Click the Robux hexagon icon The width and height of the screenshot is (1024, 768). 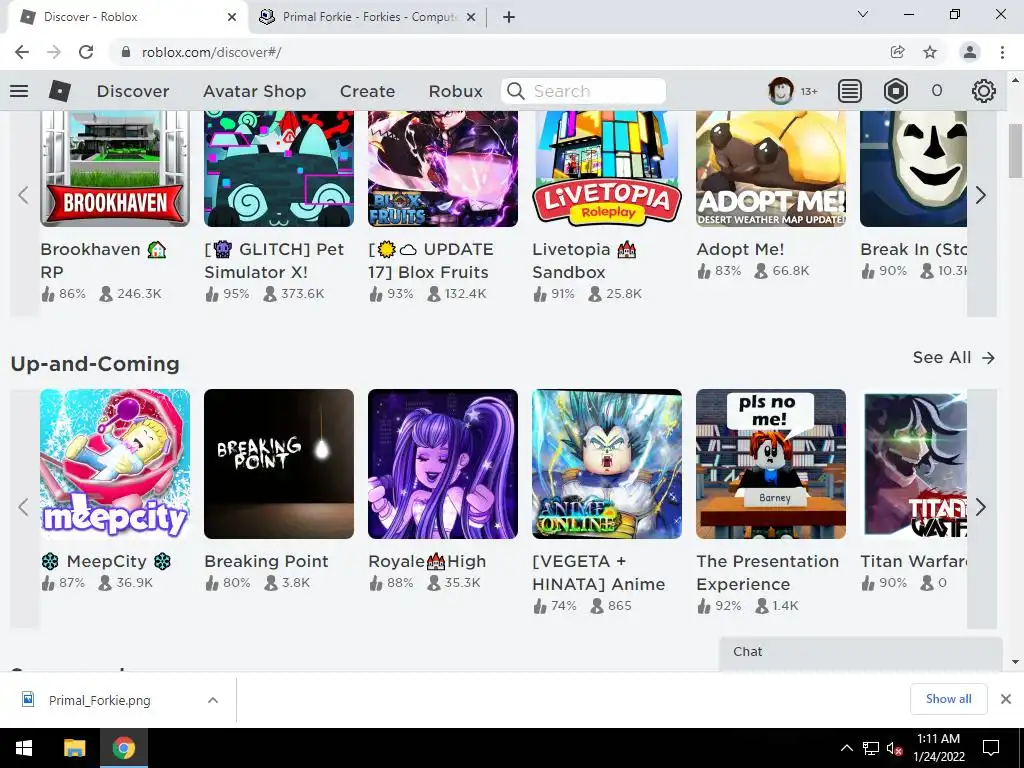pyautogui.click(x=895, y=91)
